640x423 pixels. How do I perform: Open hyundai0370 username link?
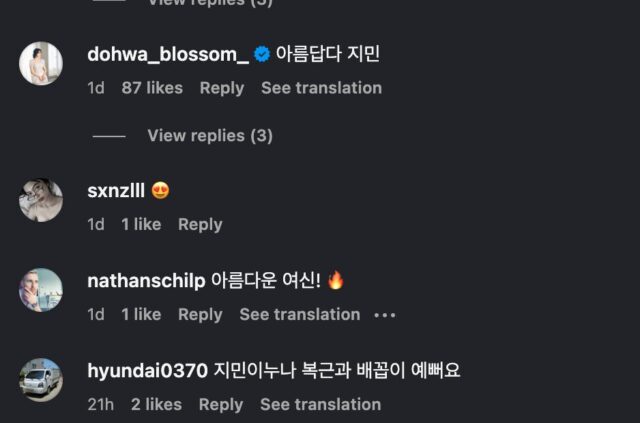pos(147,371)
